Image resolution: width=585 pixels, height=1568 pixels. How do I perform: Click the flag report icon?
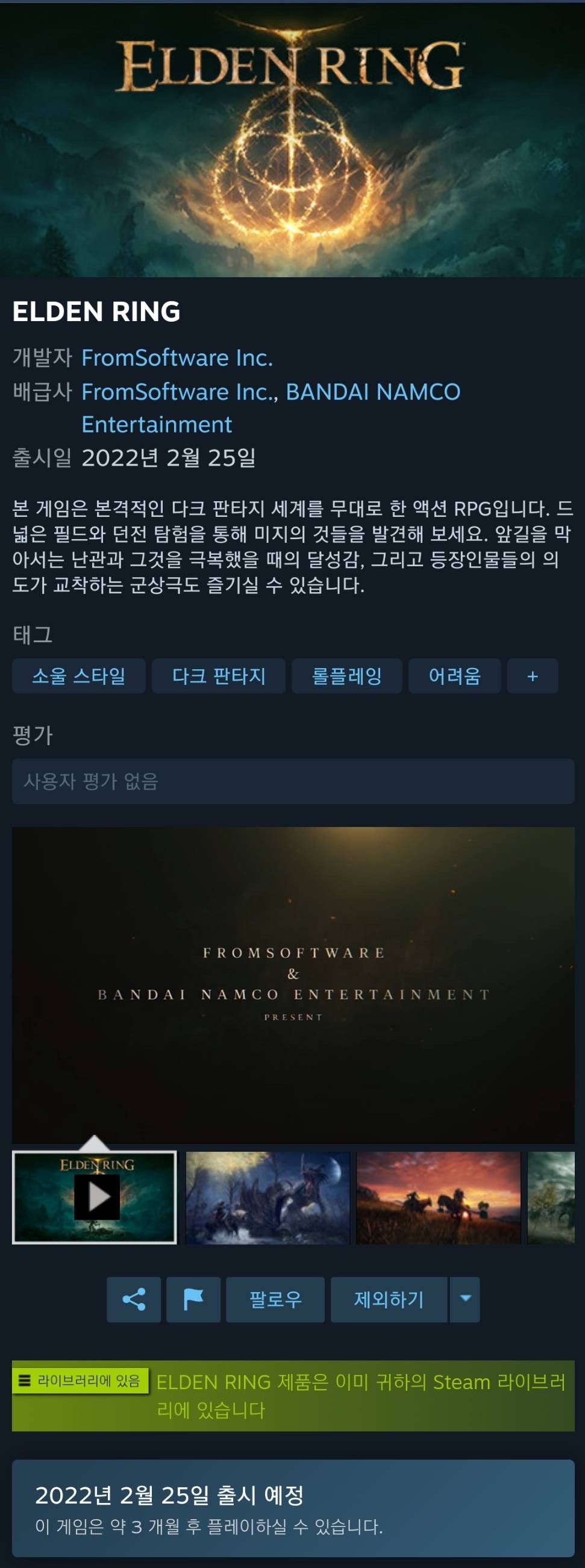(x=193, y=1299)
